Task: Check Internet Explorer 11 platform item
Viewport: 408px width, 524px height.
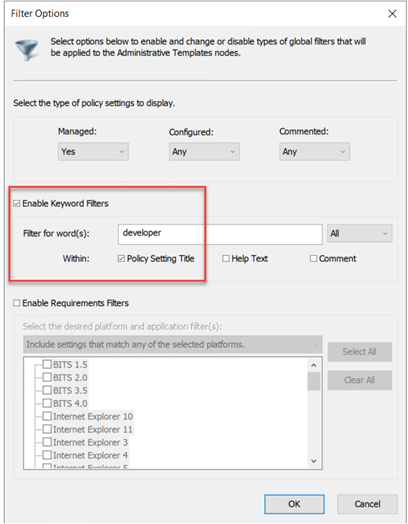Action: click(47, 429)
